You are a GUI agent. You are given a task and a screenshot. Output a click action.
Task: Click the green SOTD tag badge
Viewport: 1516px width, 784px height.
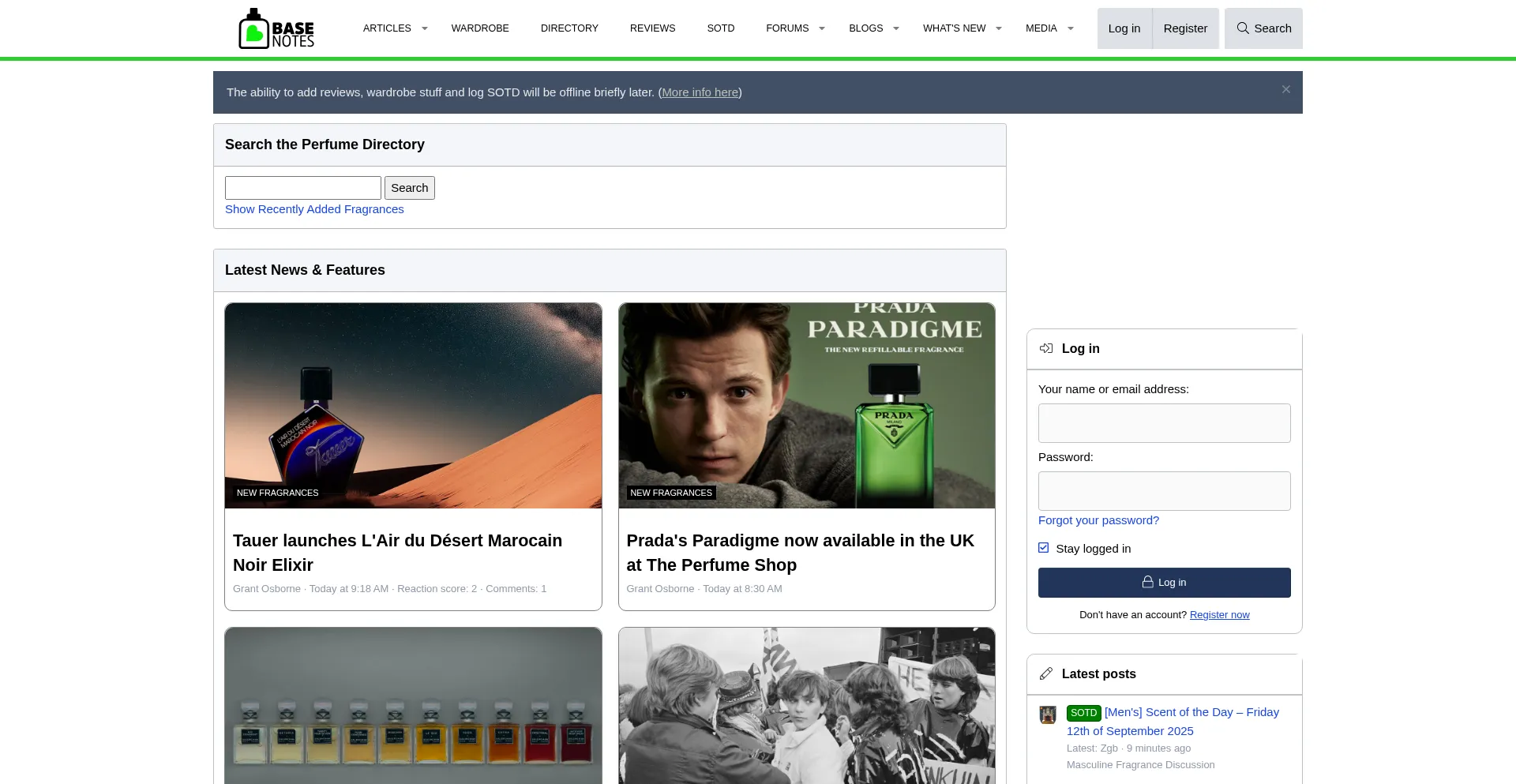point(1083,713)
